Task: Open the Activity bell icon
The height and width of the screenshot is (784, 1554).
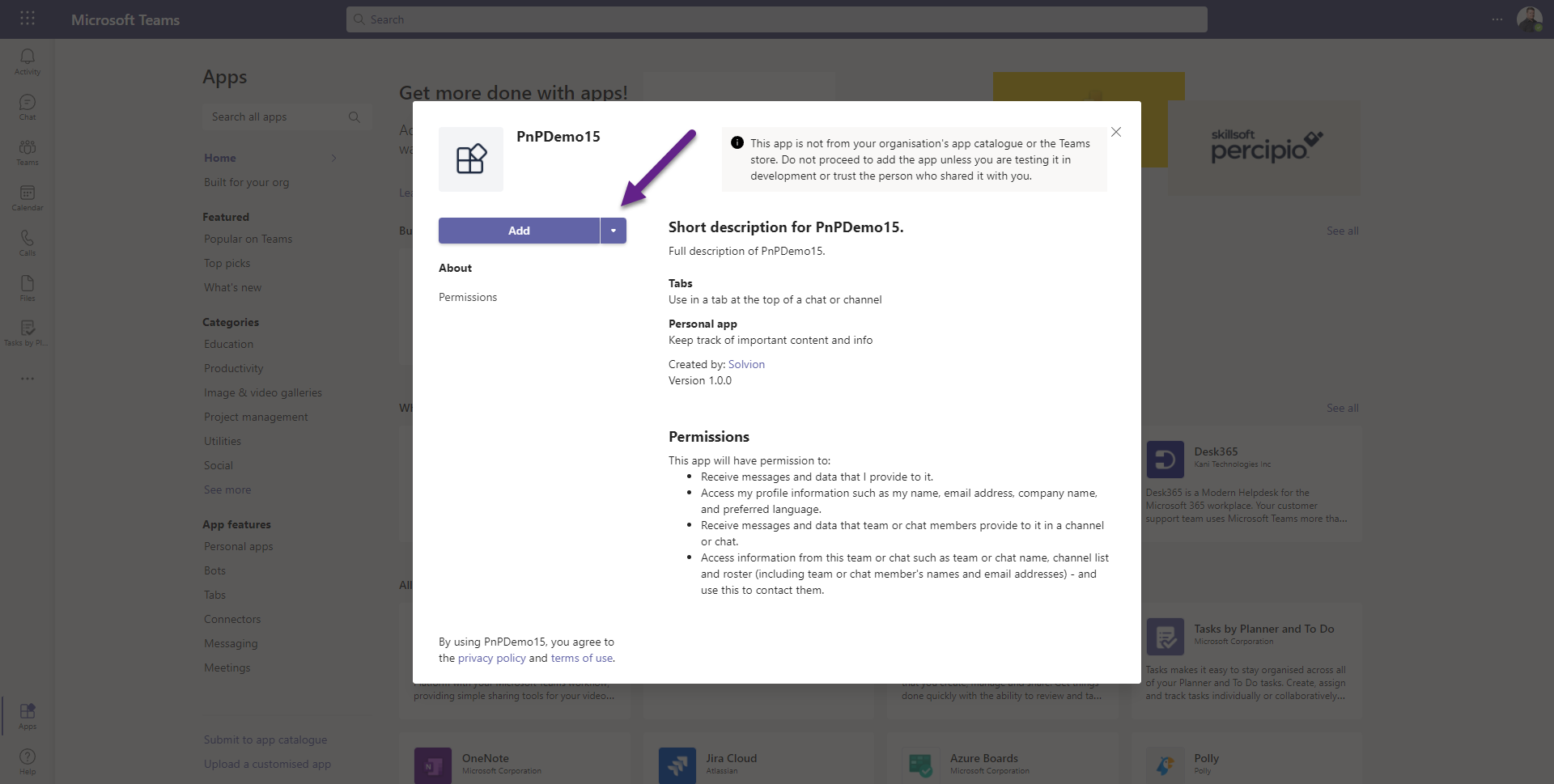Action: [28, 61]
